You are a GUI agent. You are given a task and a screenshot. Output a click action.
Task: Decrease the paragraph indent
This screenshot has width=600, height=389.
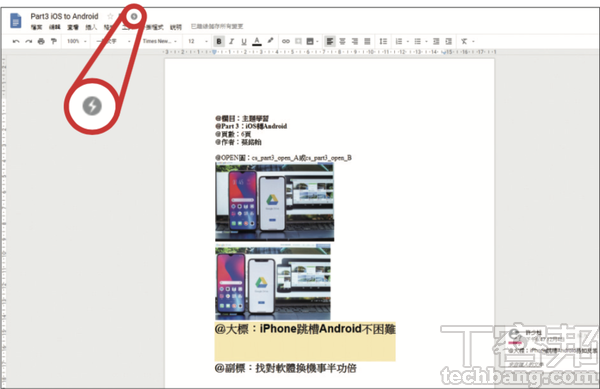pos(436,41)
